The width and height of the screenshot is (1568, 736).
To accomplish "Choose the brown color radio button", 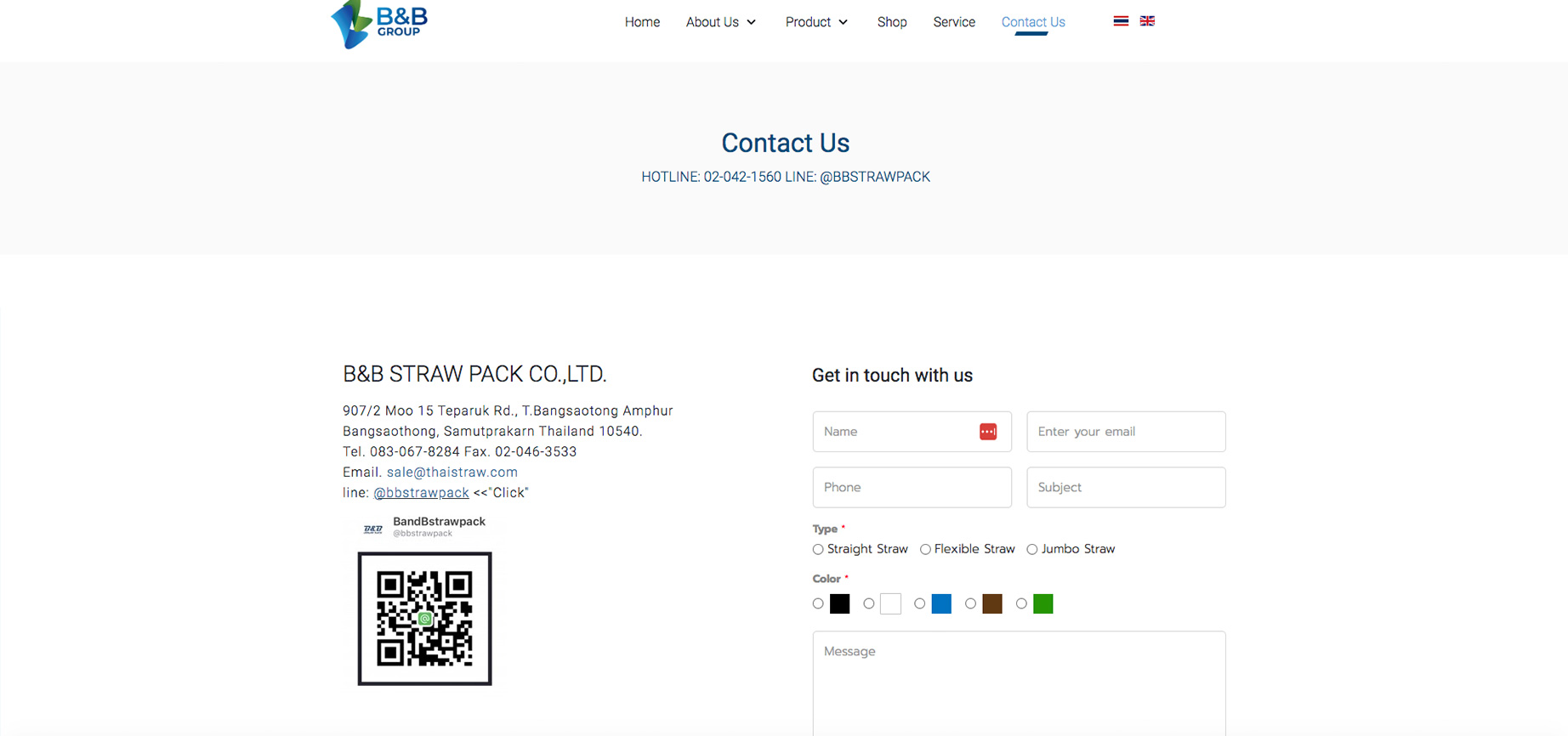I will point(970,603).
